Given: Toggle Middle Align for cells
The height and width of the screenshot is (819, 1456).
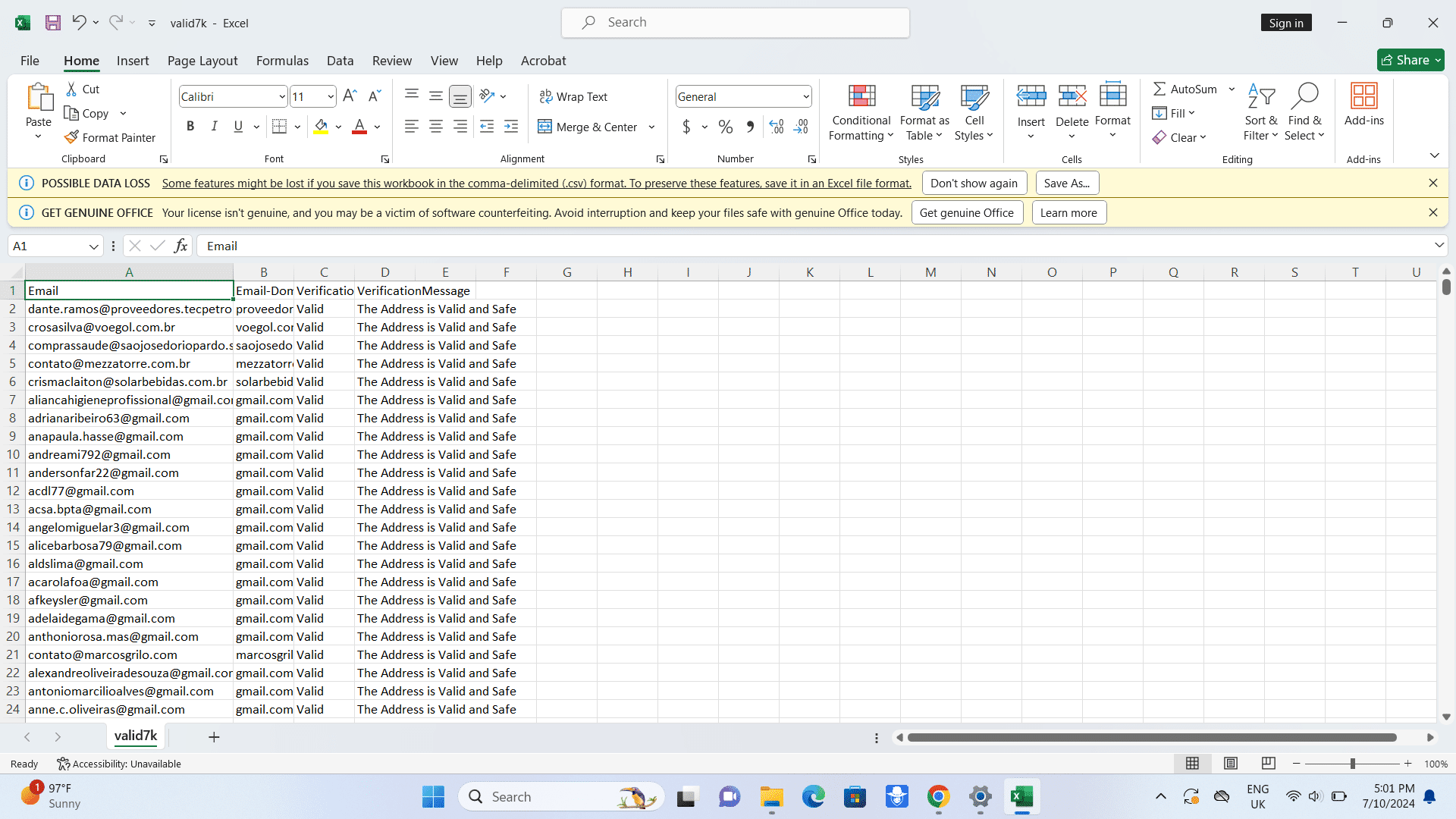Looking at the screenshot, I should tap(436, 96).
